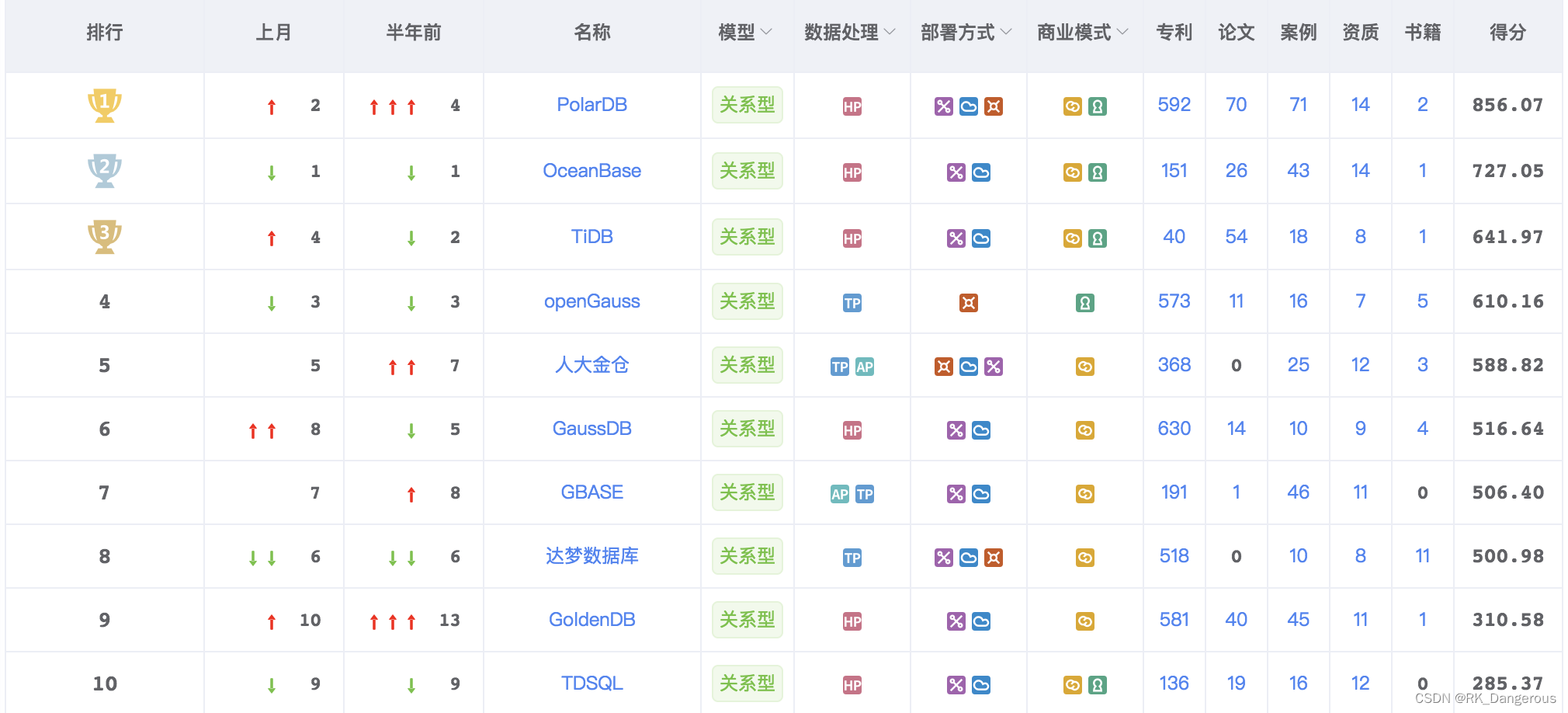Click the TP icon in the 人大金仓 row

point(840,367)
